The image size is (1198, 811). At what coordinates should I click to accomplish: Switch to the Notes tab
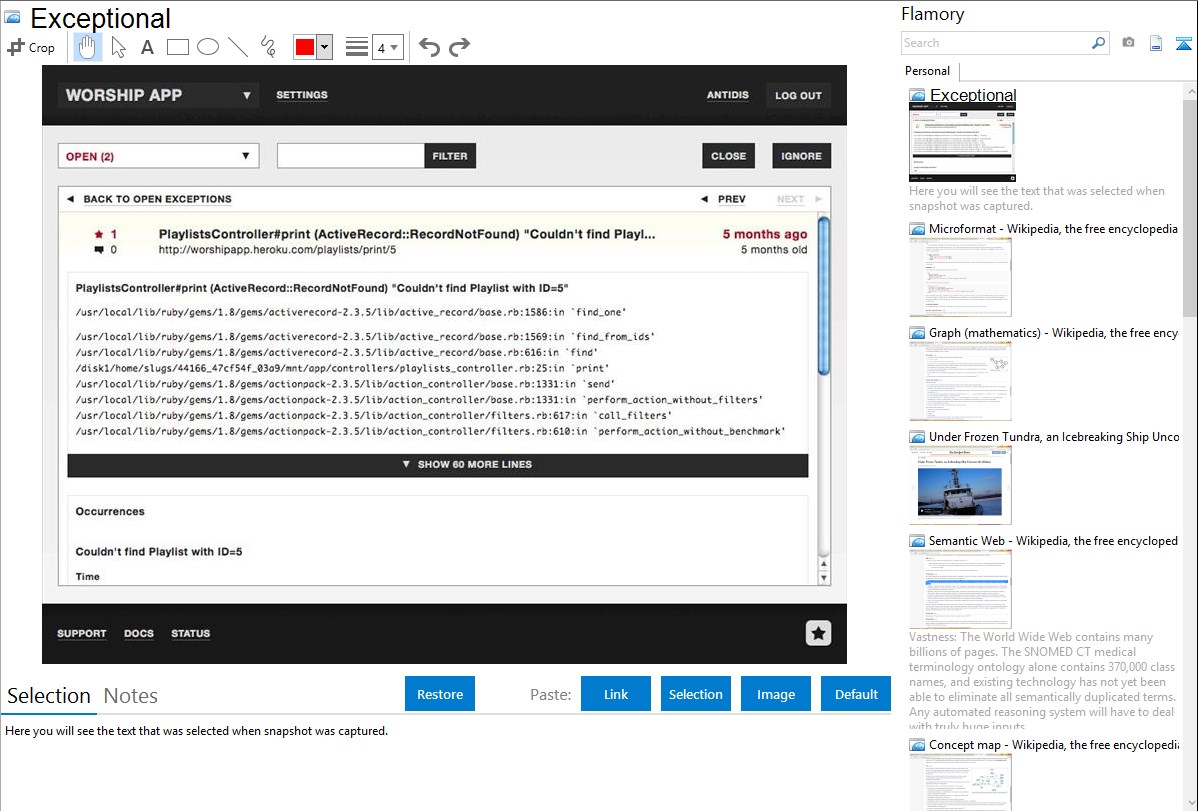131,696
